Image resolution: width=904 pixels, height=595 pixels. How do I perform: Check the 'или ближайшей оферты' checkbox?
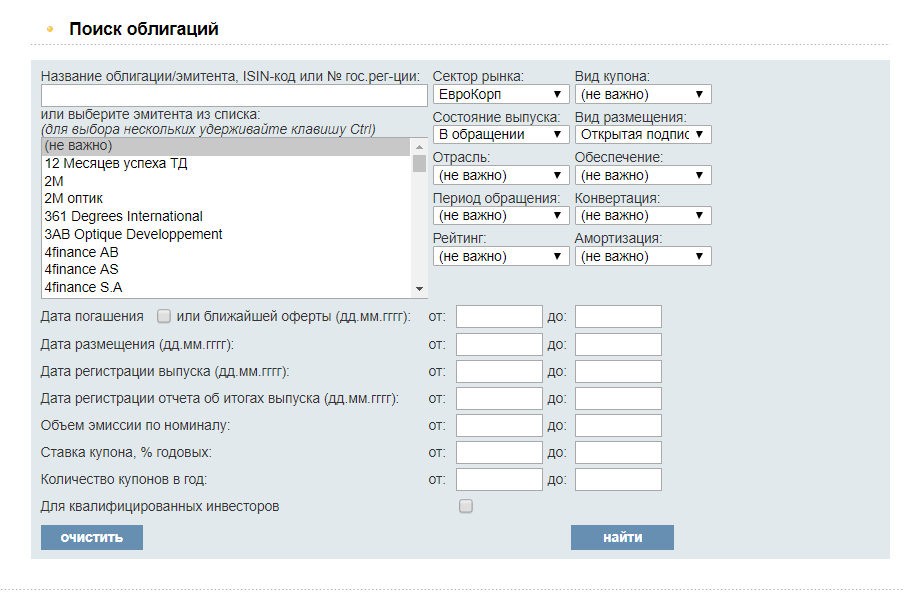(164, 317)
